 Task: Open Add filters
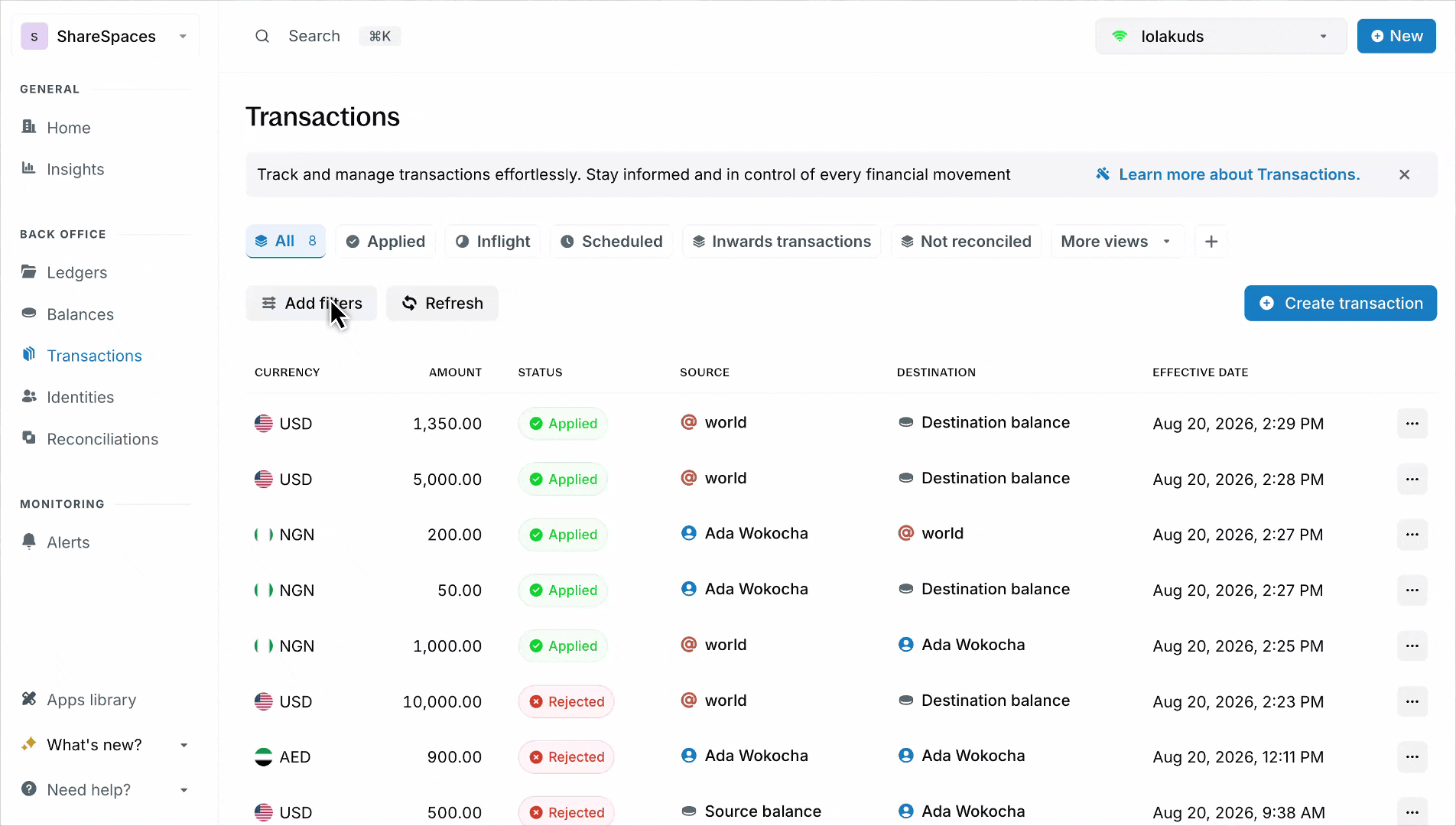click(311, 304)
